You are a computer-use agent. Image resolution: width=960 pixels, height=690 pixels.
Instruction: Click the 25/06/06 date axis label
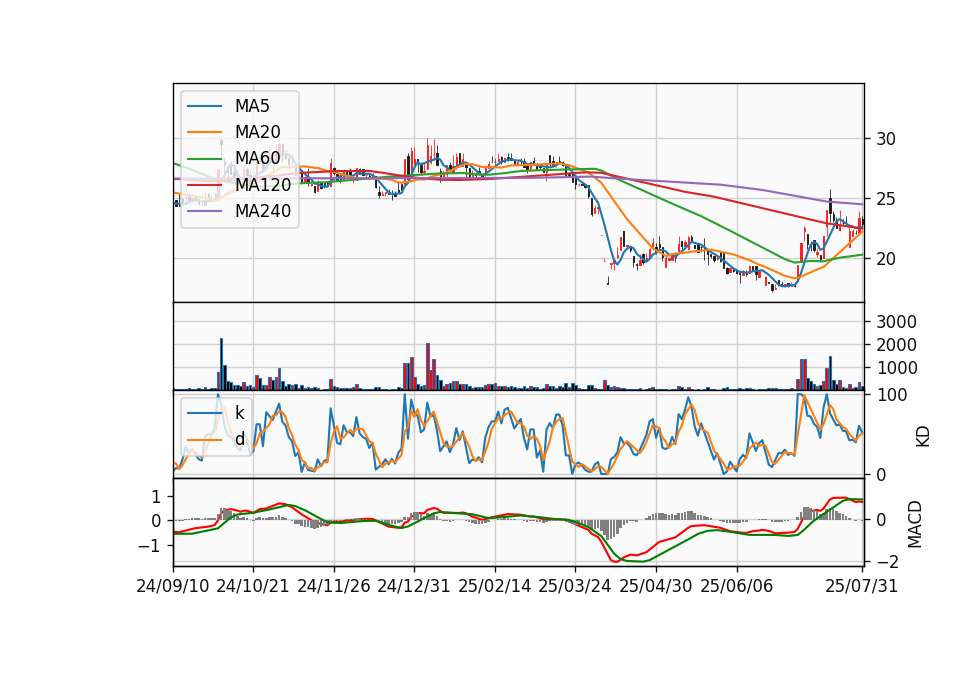737,586
